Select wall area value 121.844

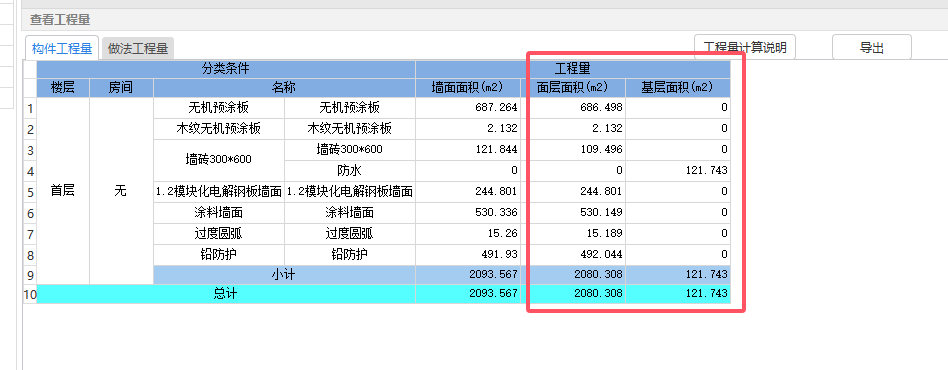[467, 149]
